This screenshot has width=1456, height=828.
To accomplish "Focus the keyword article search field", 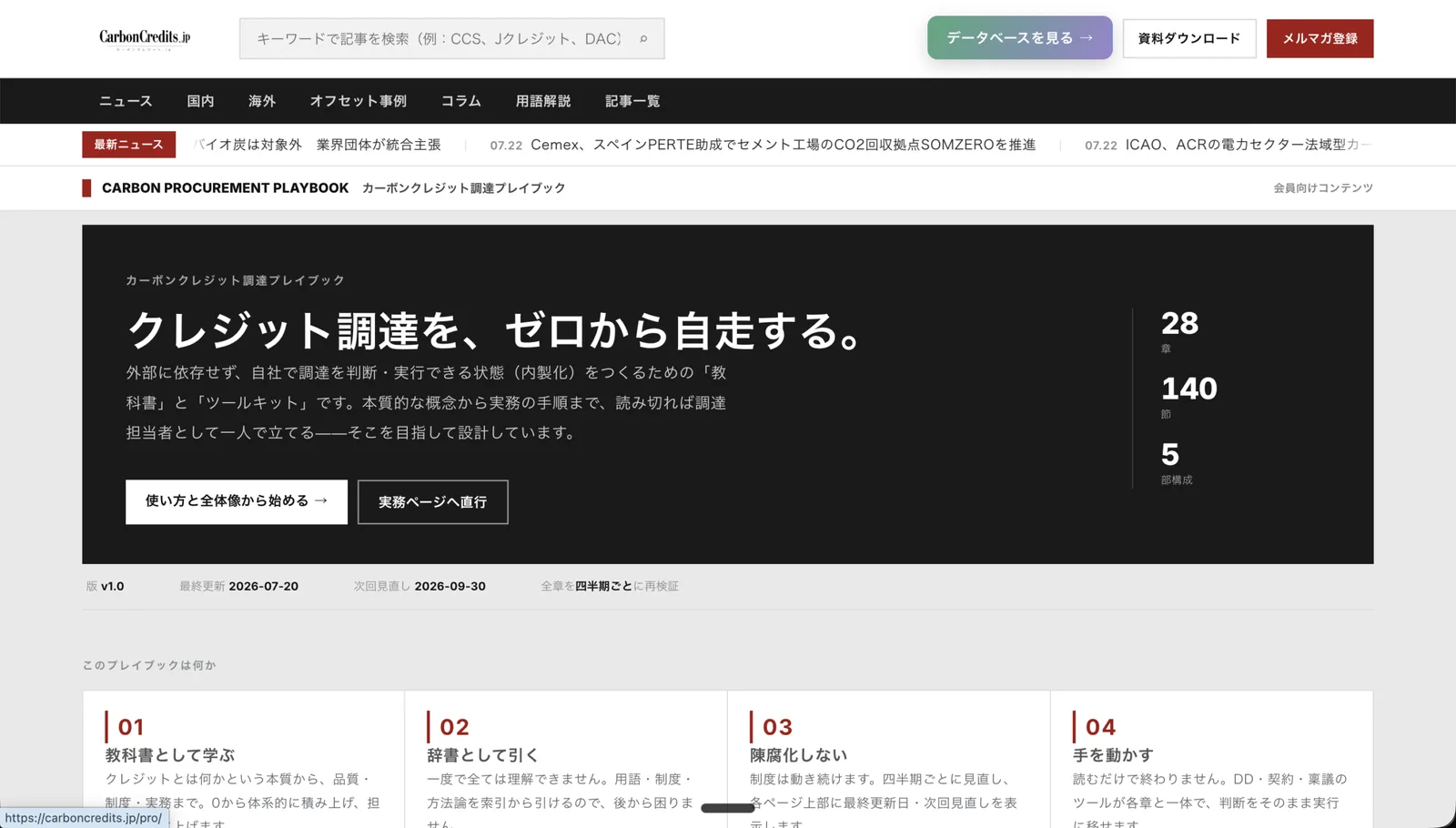I will tap(452, 38).
